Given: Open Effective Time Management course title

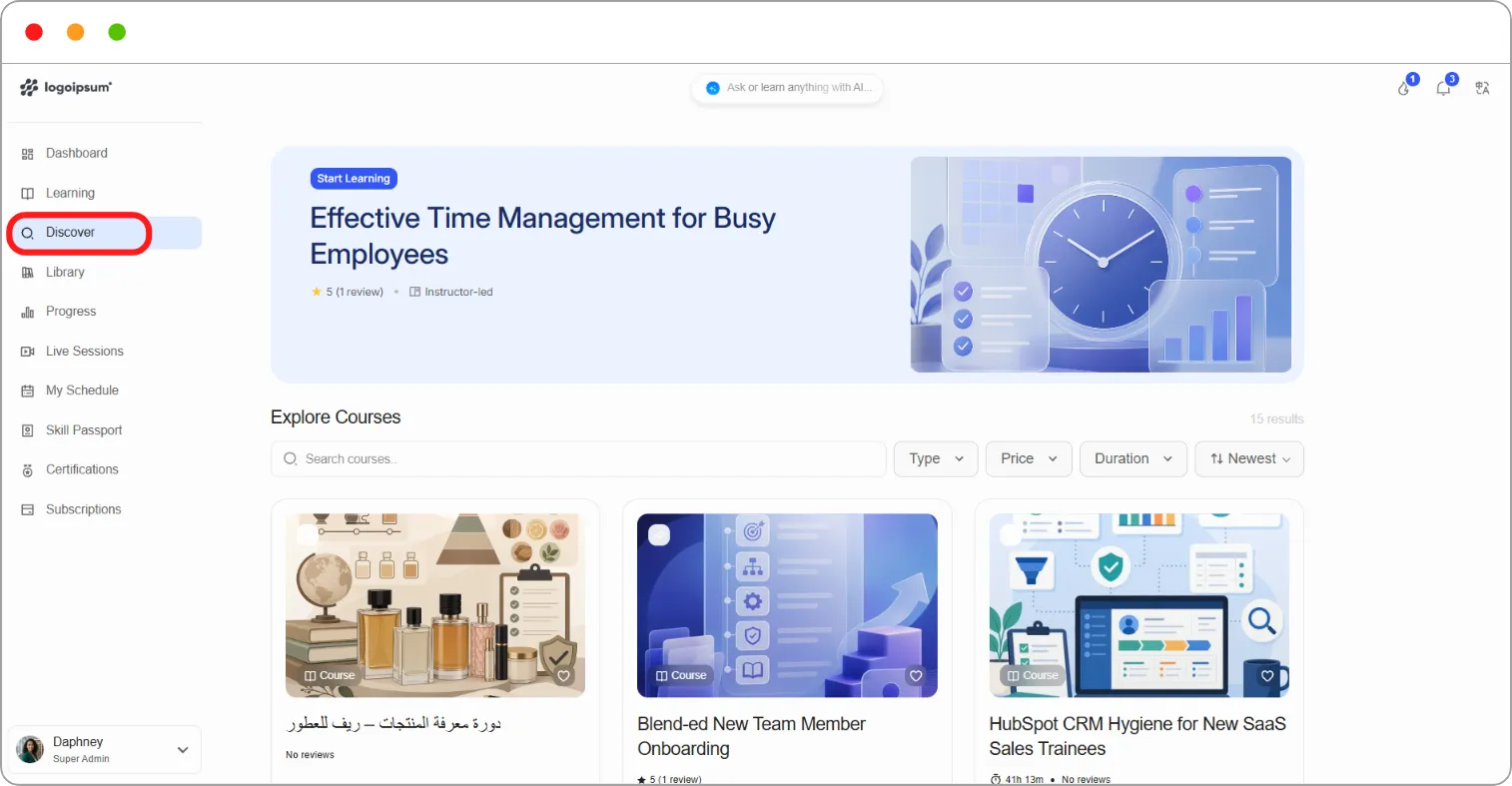Looking at the screenshot, I should click(x=542, y=237).
